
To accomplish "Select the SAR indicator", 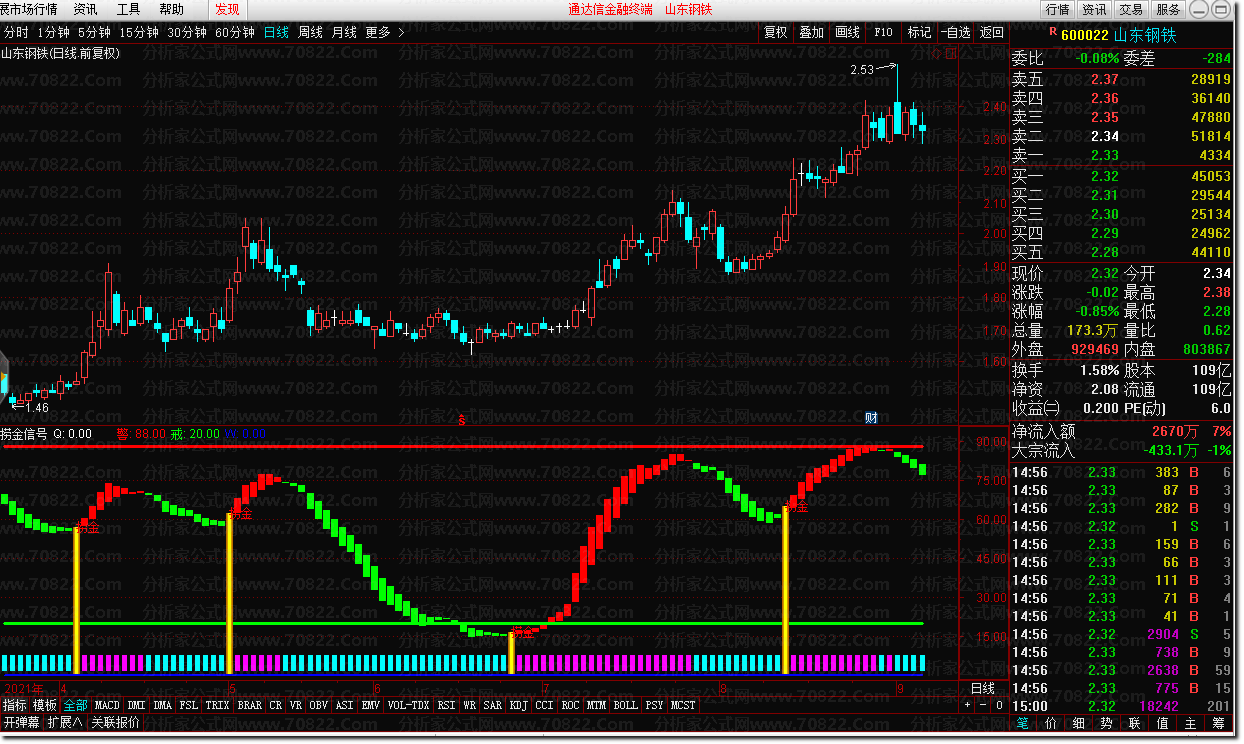I will pyautogui.click(x=492, y=705).
